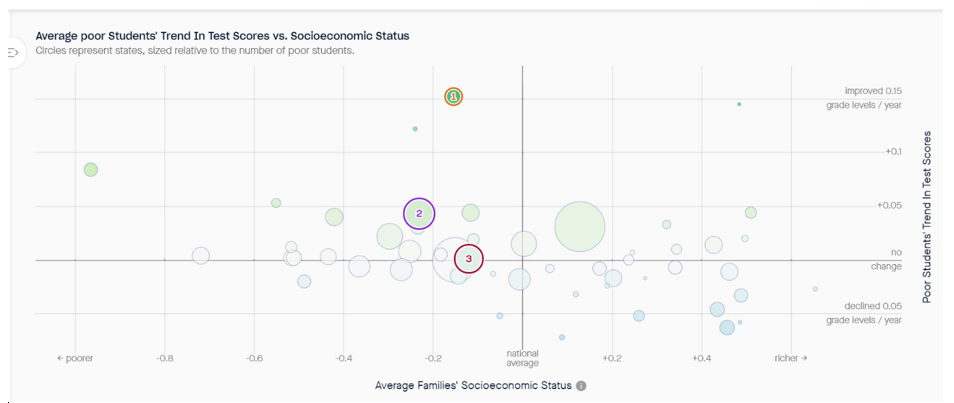Click the largest green state bubble
954x403 pixels.
pyautogui.click(x=580, y=227)
